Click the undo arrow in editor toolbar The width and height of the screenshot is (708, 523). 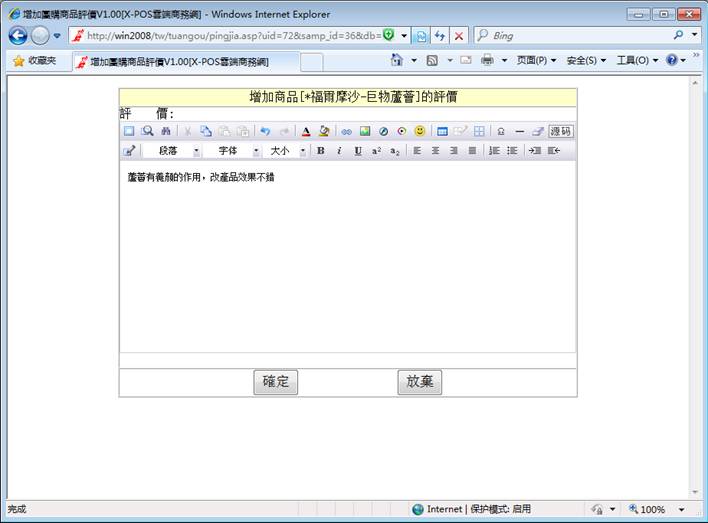[265, 131]
